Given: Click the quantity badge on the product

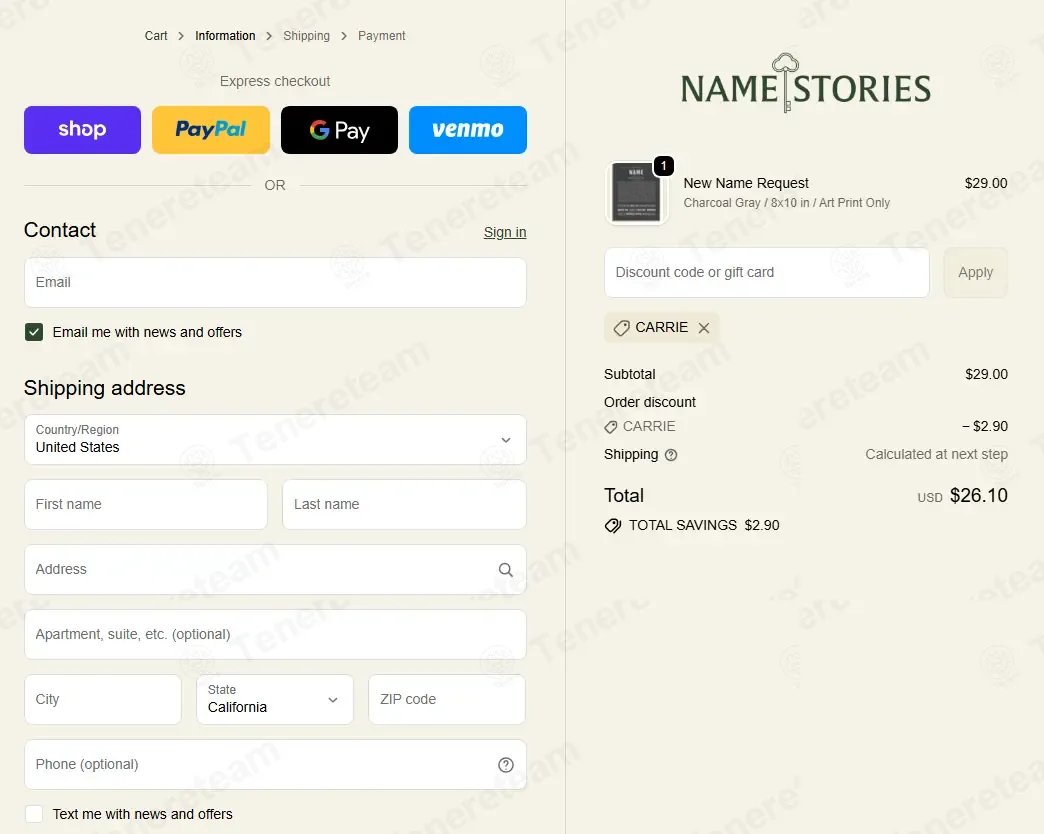Looking at the screenshot, I should (664, 166).
